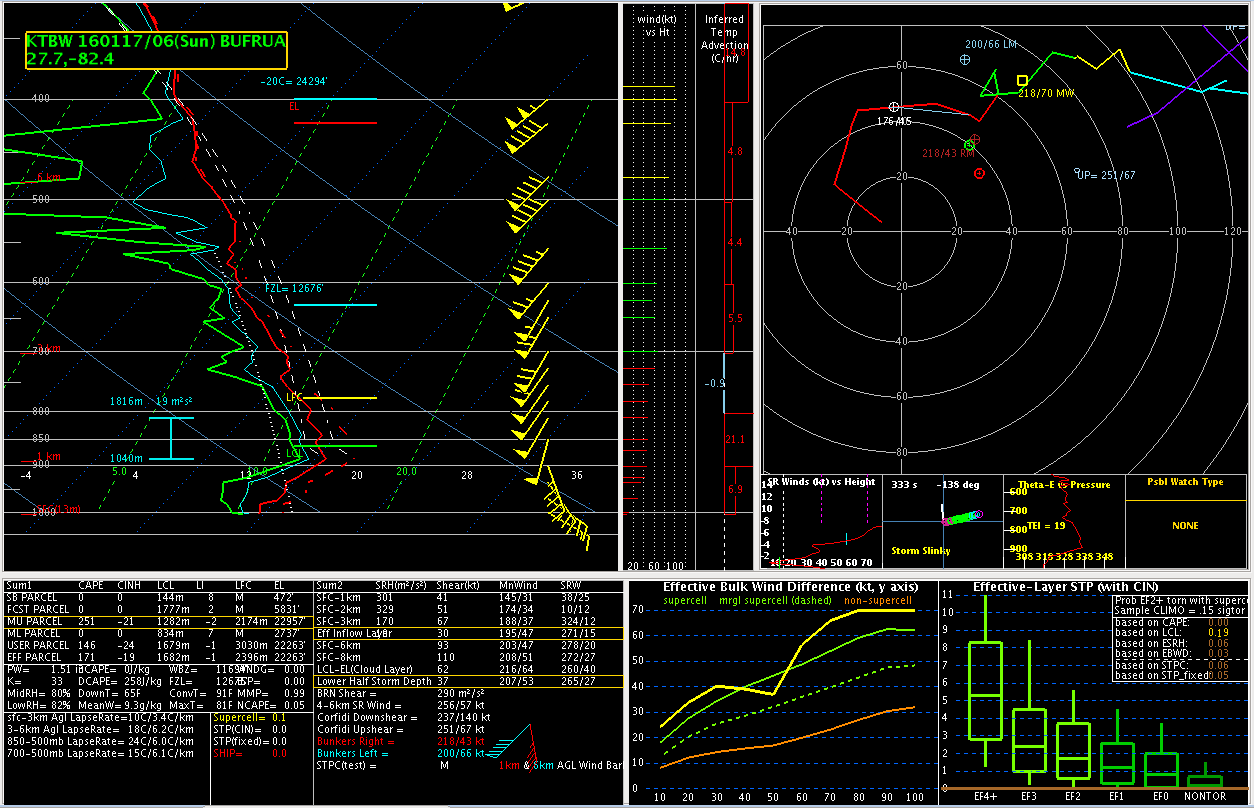This screenshot has width=1254, height=808.
Task: Click the yellow Supercell= 0.1 value
Action: tap(250, 717)
